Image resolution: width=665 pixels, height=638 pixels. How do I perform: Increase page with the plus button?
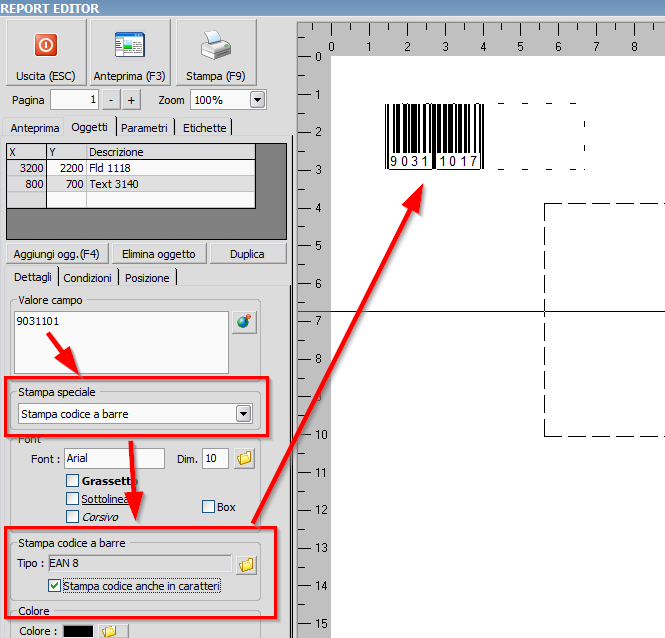tap(131, 100)
